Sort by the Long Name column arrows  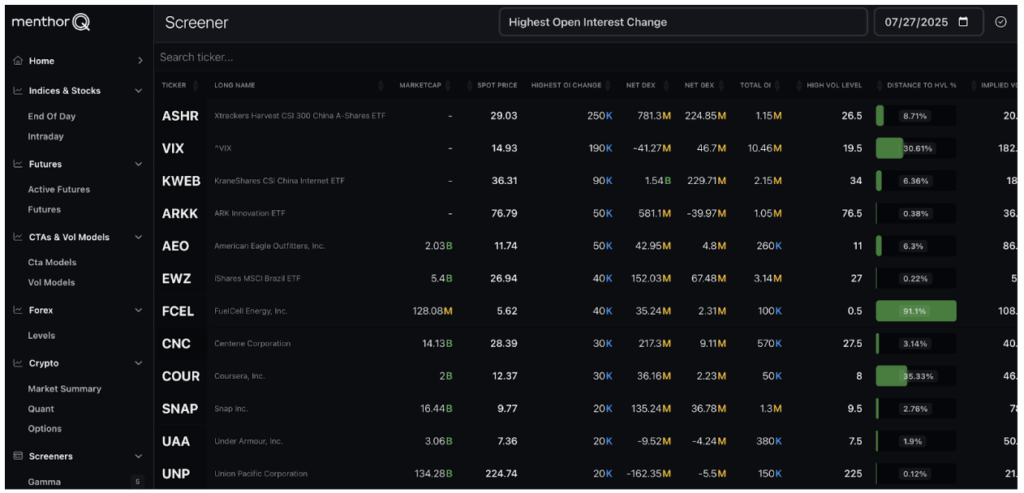(x=381, y=85)
